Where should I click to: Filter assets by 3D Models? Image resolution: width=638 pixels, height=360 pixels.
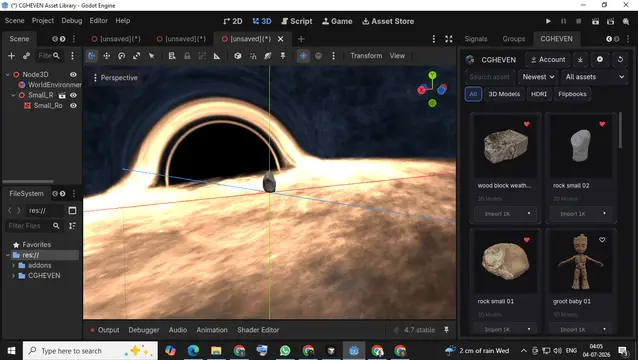pos(504,94)
